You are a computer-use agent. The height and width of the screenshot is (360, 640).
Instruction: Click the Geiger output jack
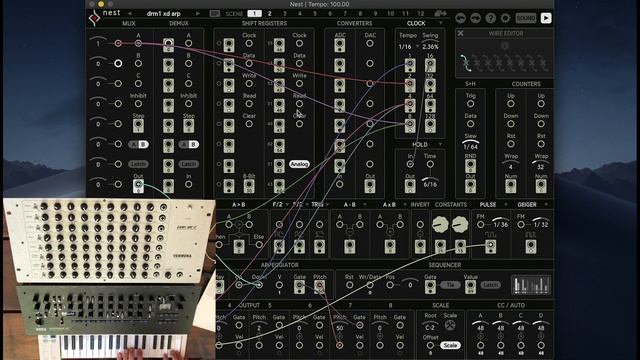(531, 246)
